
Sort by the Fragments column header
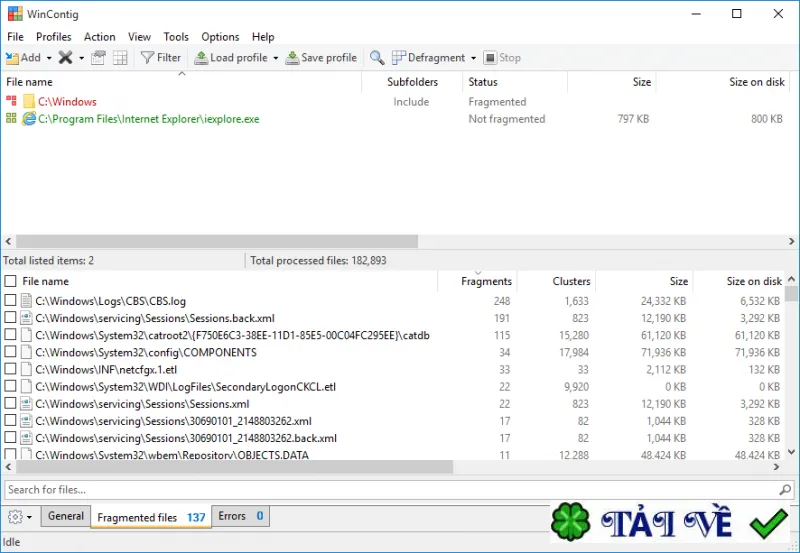click(478, 281)
